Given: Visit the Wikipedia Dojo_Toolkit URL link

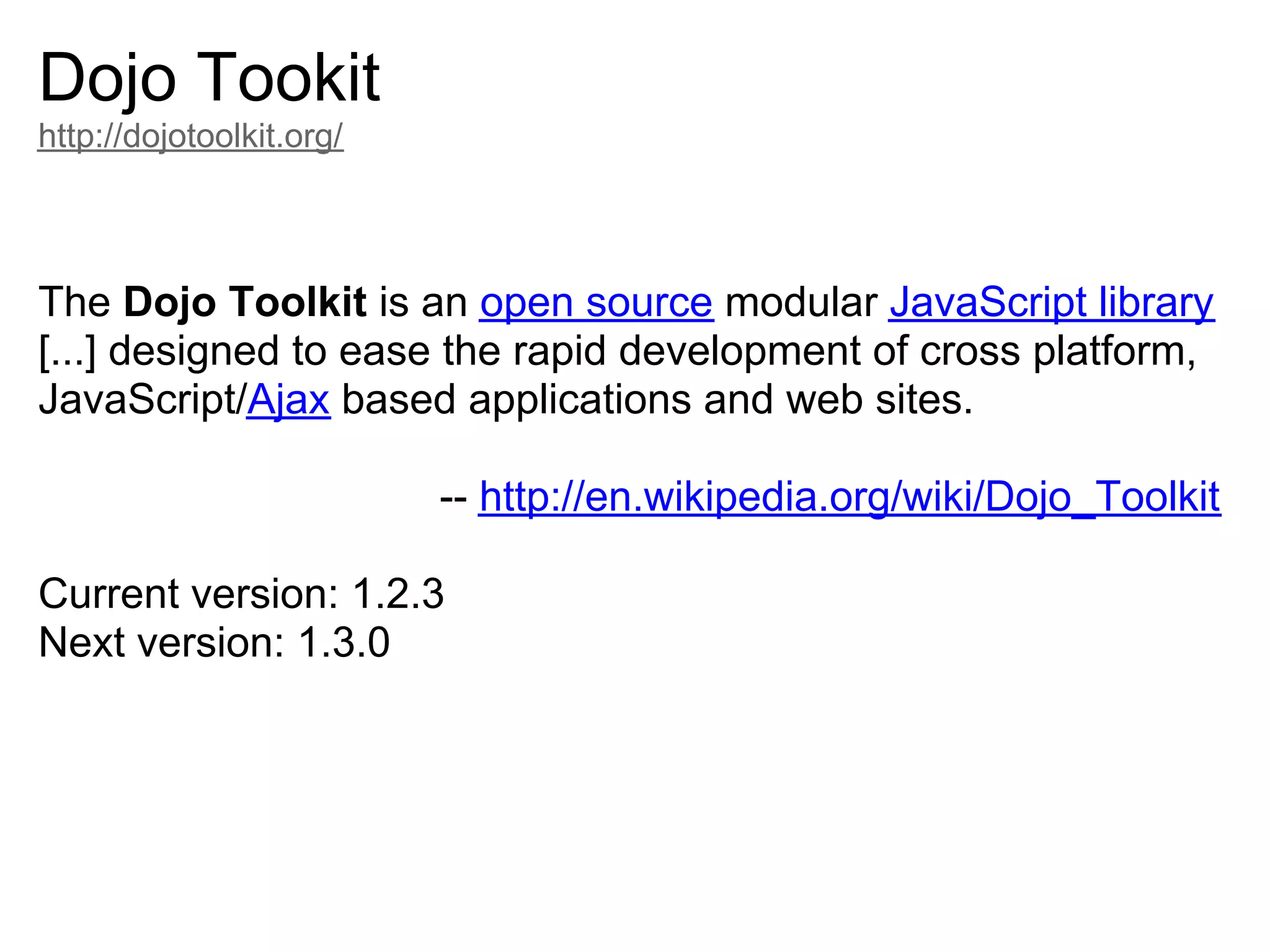Looking at the screenshot, I should pyautogui.click(x=849, y=497).
